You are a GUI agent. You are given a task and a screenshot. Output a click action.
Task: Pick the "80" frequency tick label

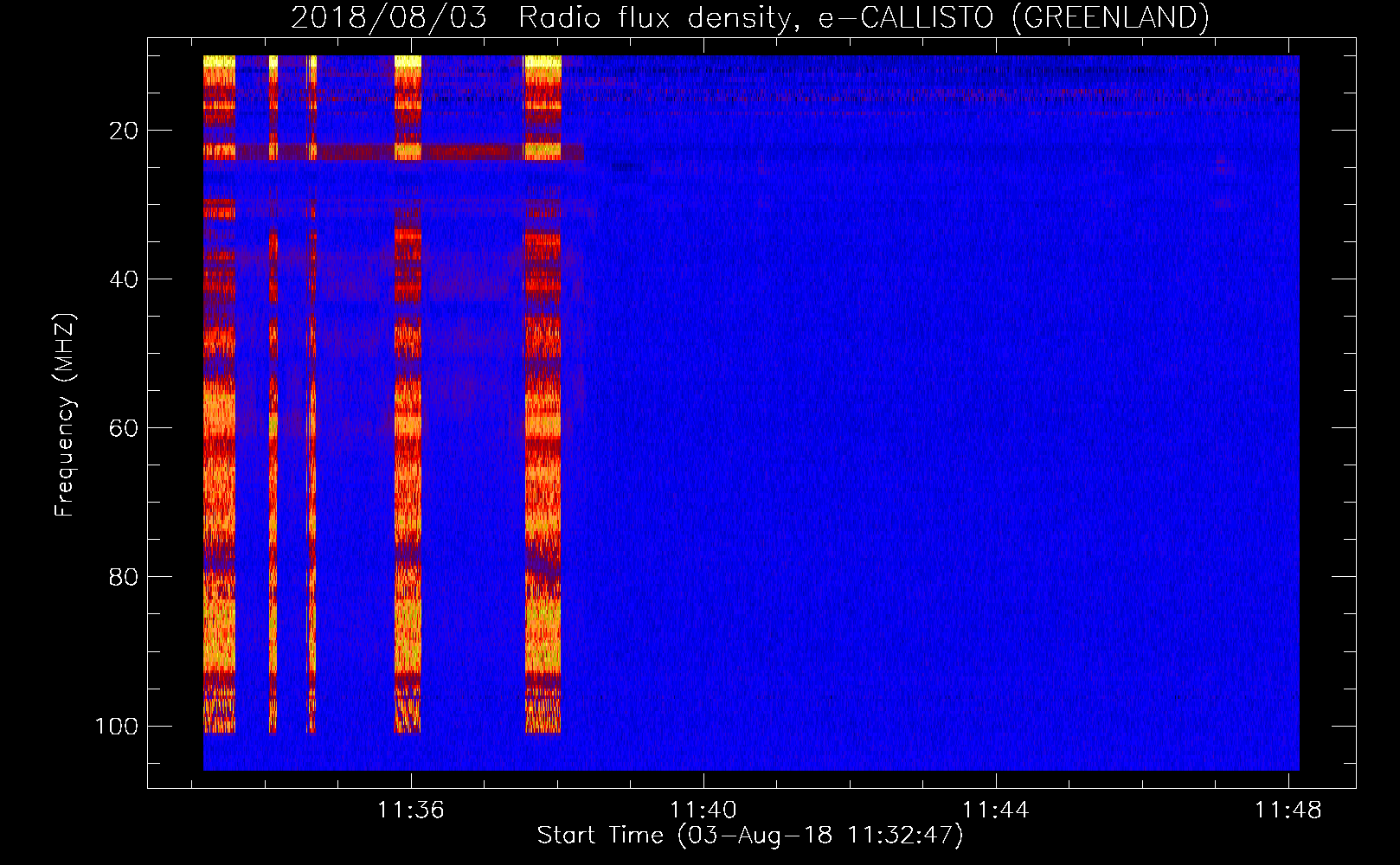coord(124,577)
